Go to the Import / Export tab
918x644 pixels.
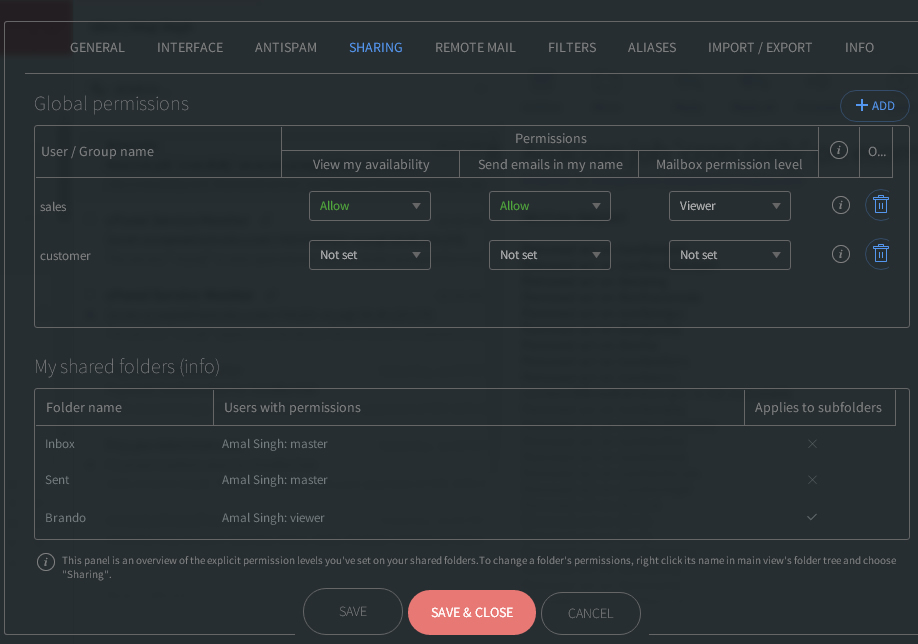point(760,47)
